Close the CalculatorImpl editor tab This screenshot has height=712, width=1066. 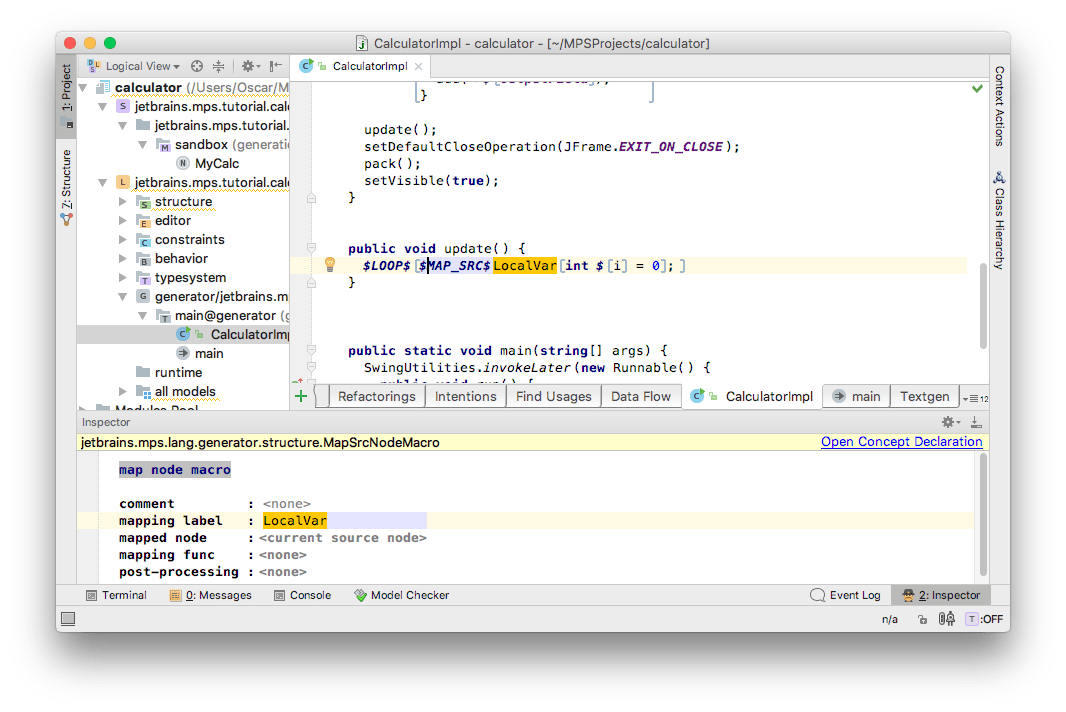[x=417, y=66]
